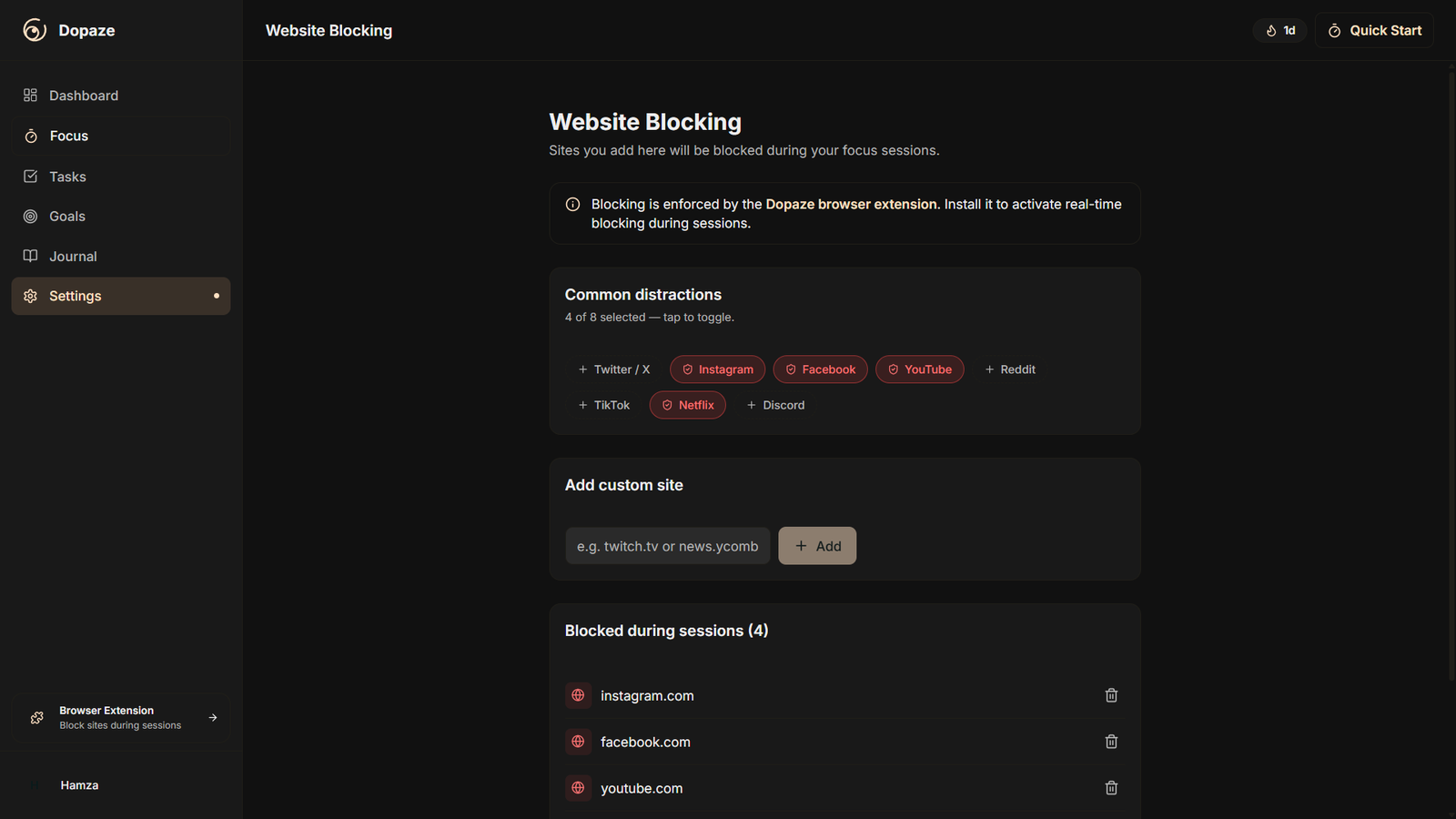Click the info icon in extension notice
The height and width of the screenshot is (819, 1456).
click(572, 205)
